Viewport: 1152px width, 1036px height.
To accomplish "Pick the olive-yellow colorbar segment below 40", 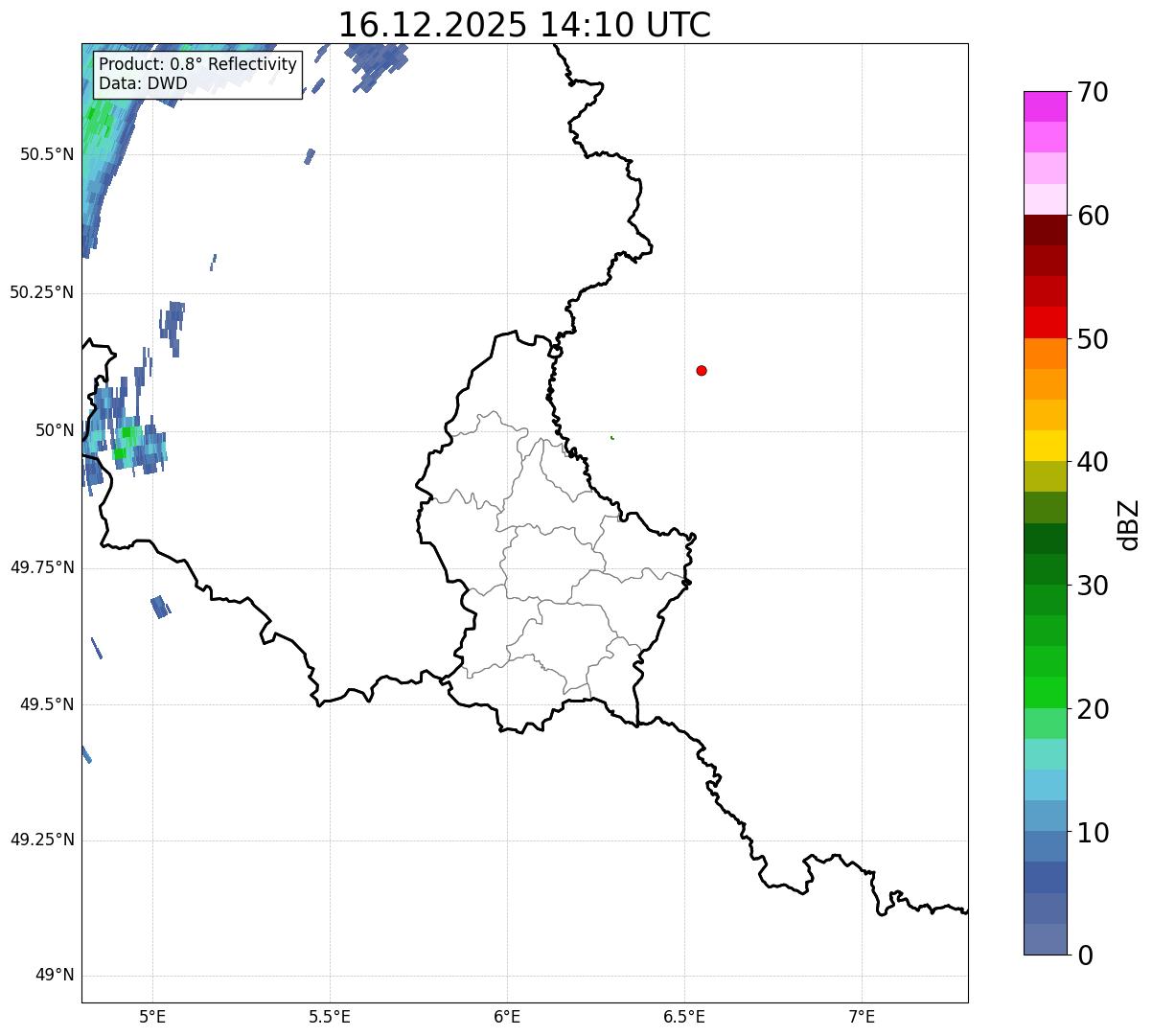I will click(1045, 476).
